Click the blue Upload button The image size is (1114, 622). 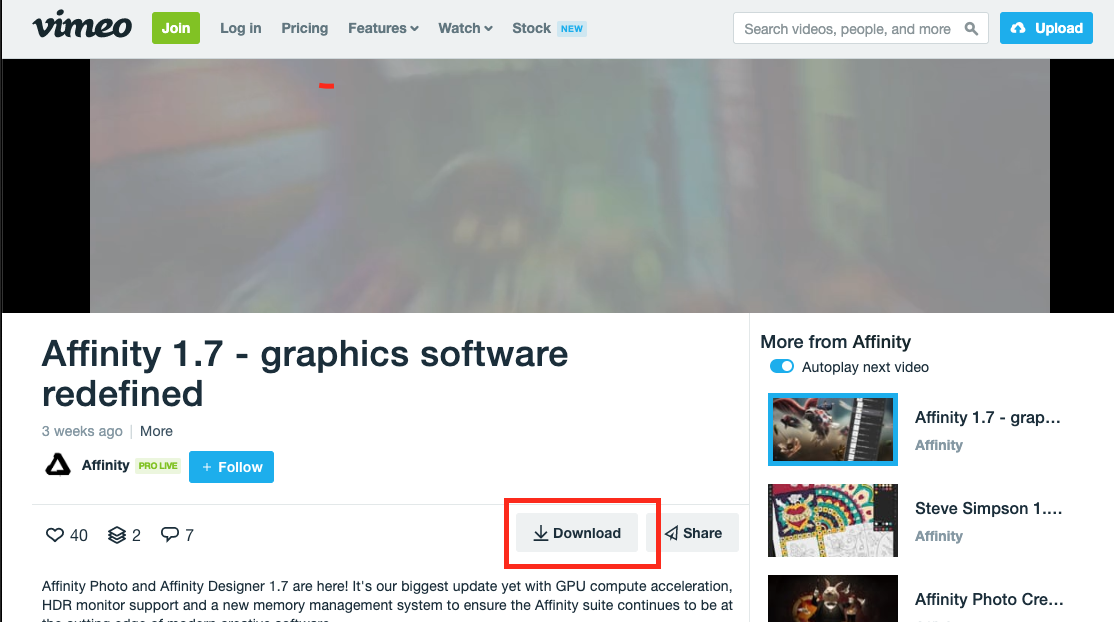coord(1047,28)
